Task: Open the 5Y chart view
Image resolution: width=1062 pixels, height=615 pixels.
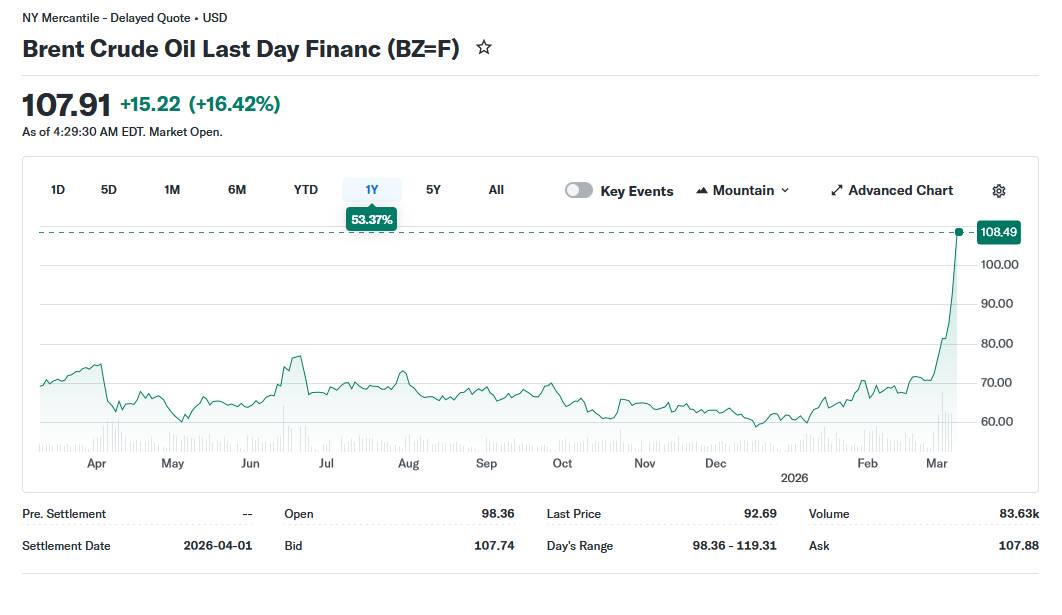Action: pyautogui.click(x=433, y=189)
